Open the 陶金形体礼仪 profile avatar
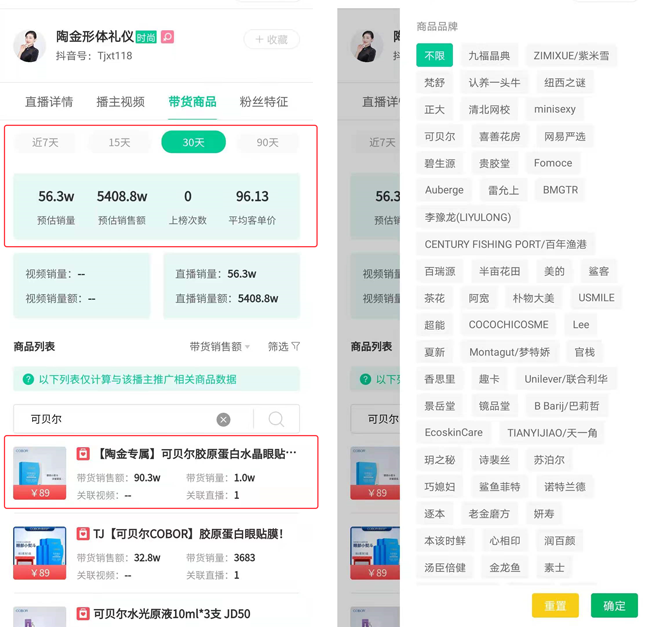Viewport: 650px width, 627px height. click(x=29, y=46)
